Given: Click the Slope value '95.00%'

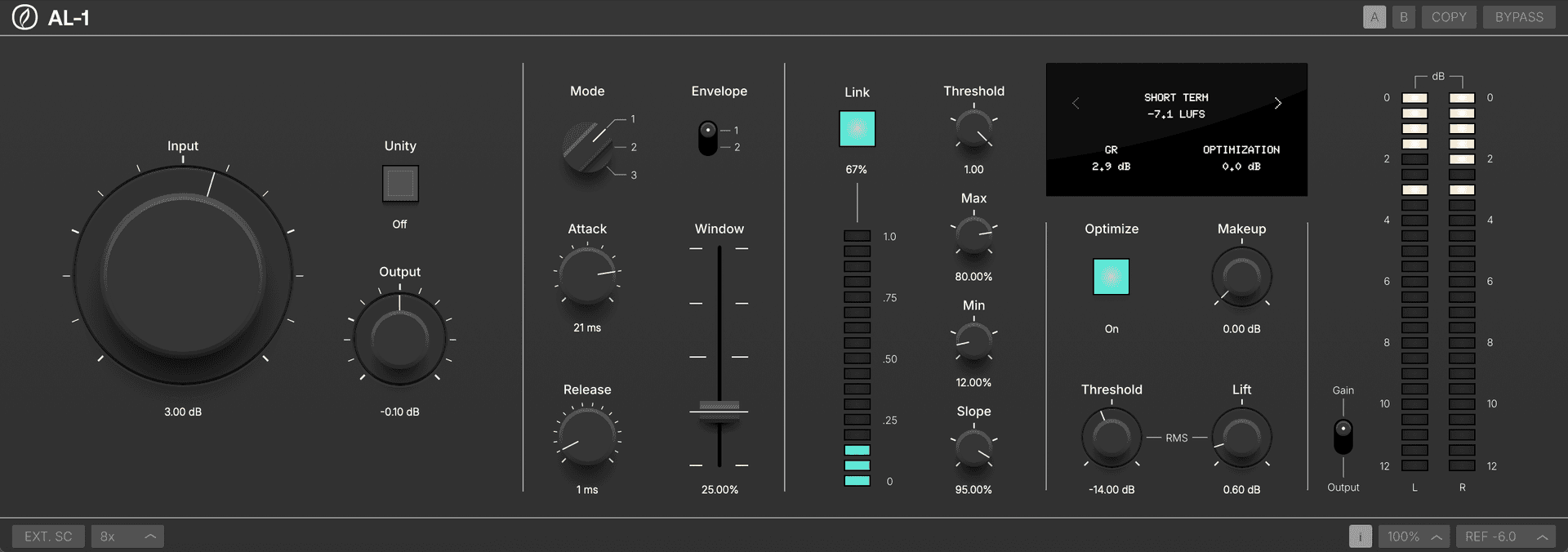Looking at the screenshot, I should click(973, 490).
